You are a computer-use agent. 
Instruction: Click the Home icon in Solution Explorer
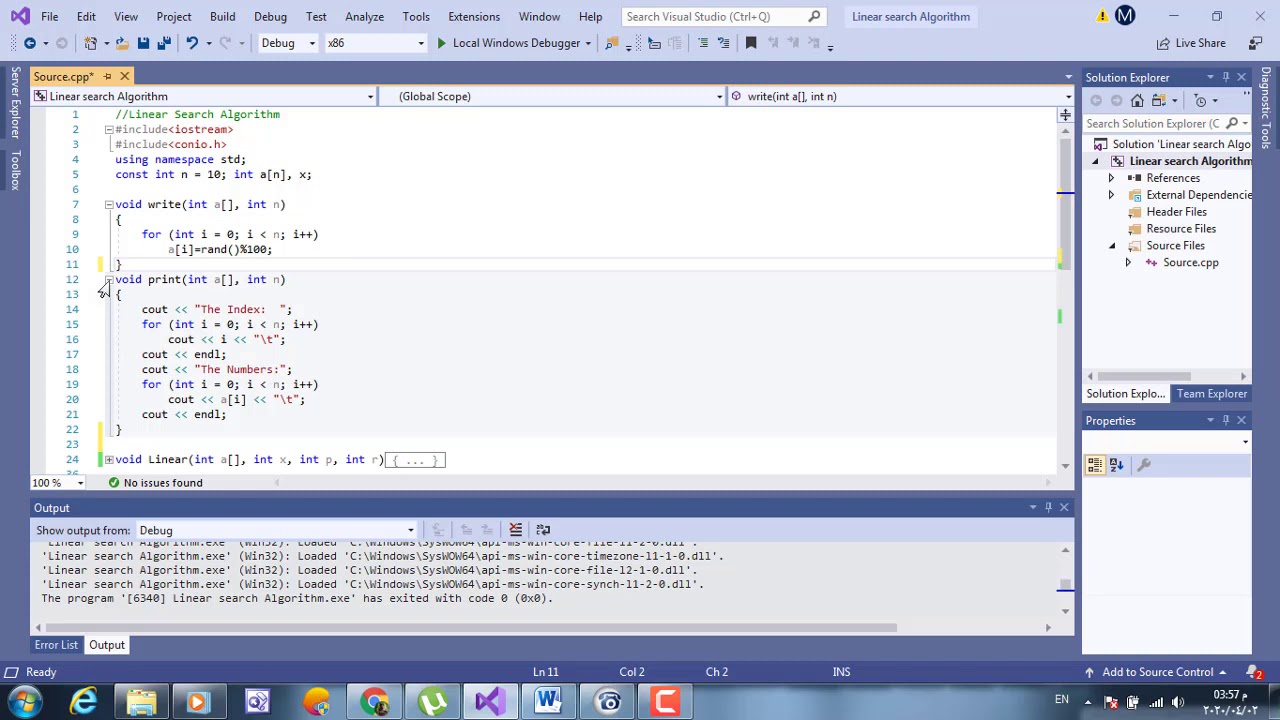[1137, 100]
